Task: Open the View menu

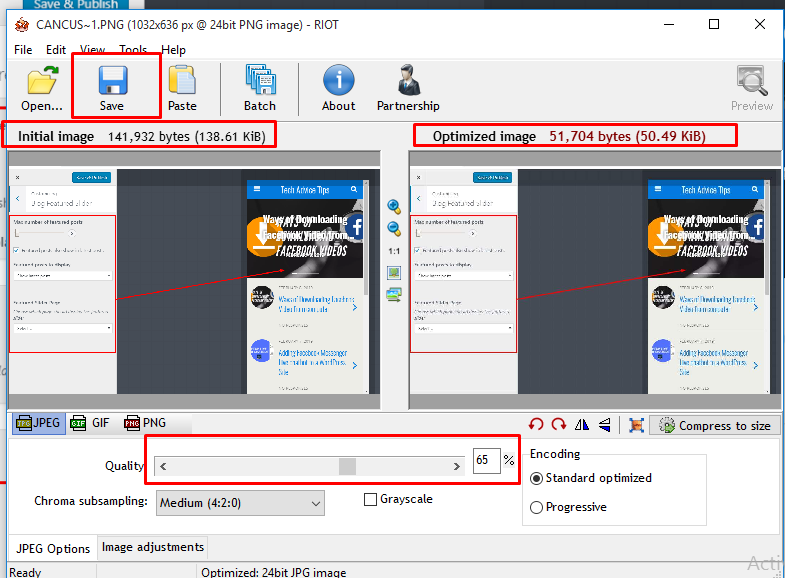Action: [93, 50]
